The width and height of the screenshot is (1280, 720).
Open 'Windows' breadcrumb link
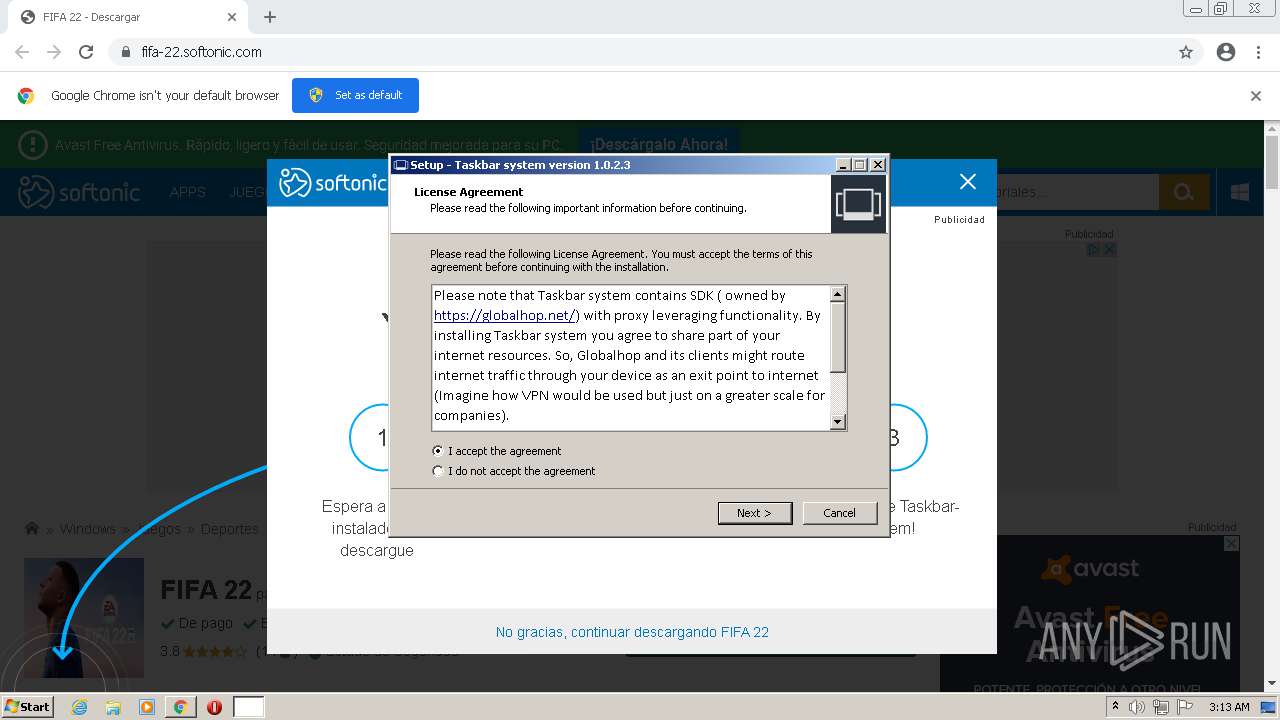(x=87, y=529)
